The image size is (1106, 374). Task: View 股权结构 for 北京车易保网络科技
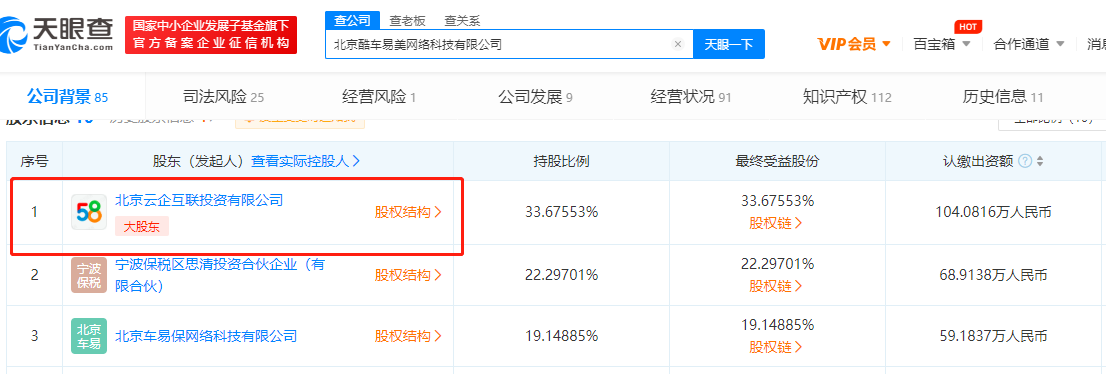click(x=408, y=337)
